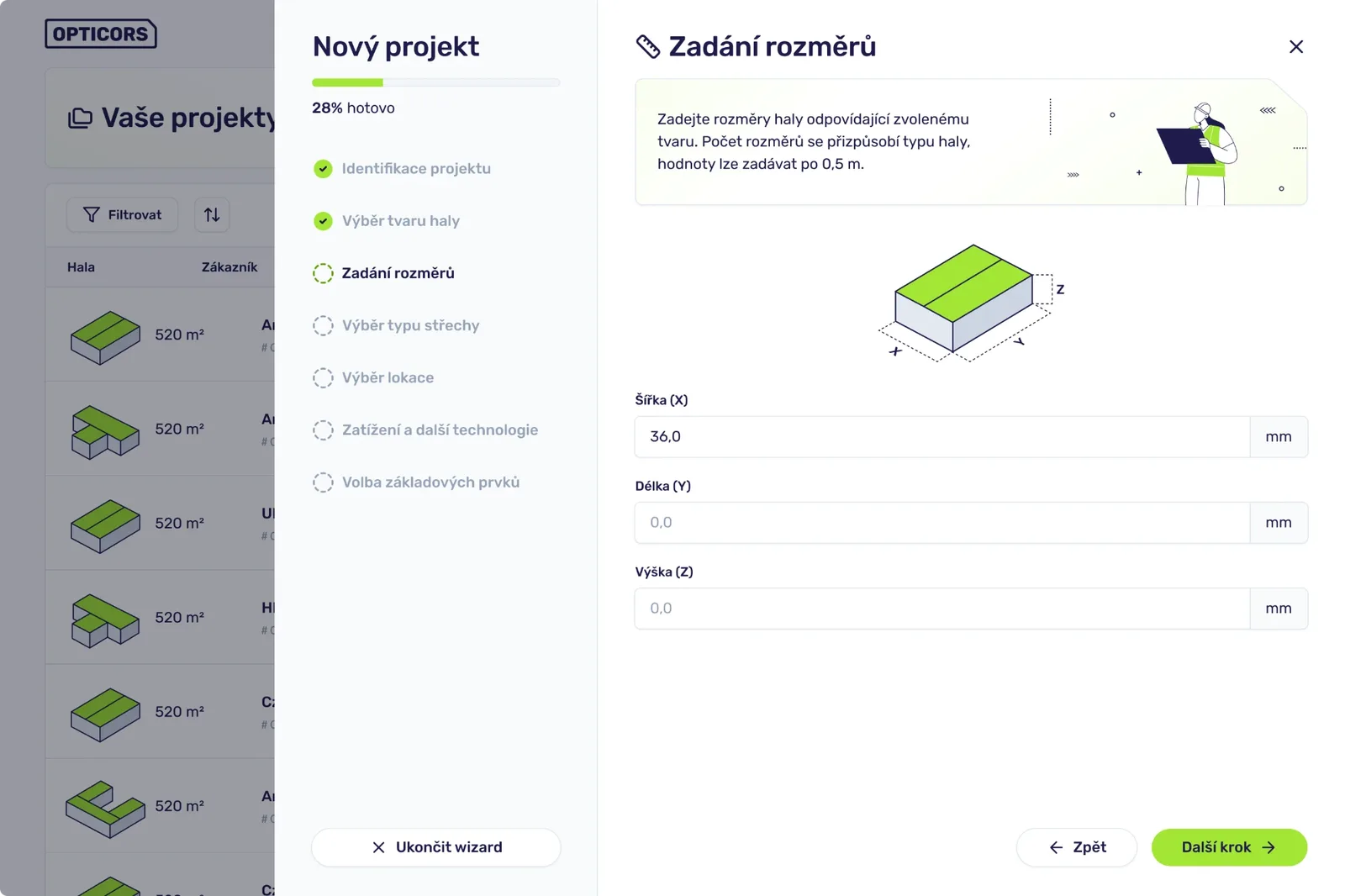
Task: Click the U-shaped hall icon in the list
Action: [x=105, y=809]
